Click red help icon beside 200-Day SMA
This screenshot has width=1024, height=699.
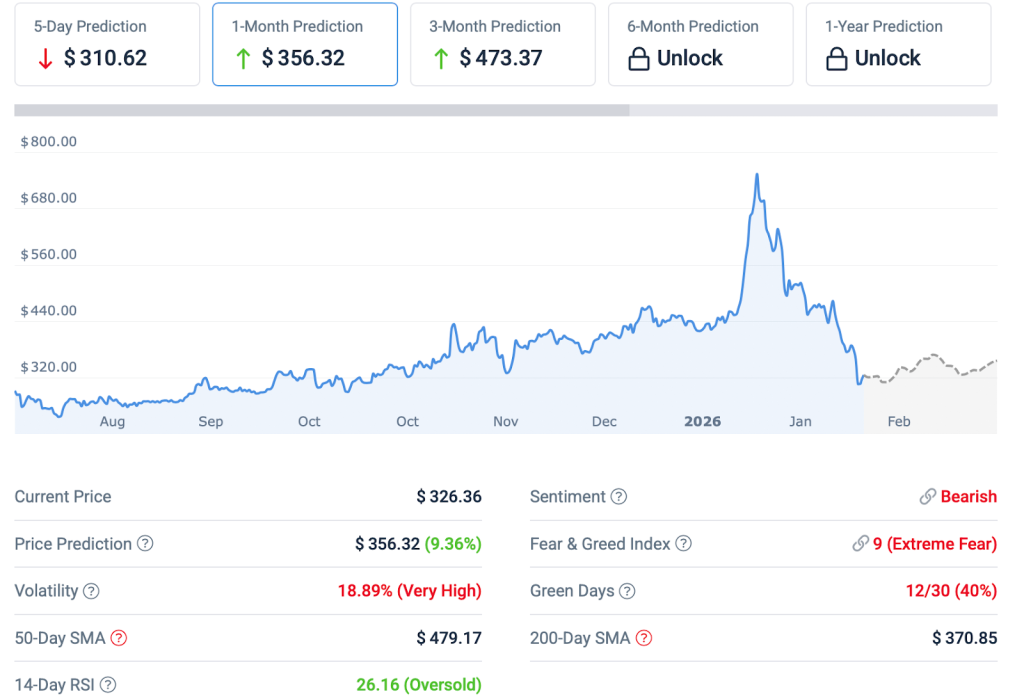pos(644,638)
